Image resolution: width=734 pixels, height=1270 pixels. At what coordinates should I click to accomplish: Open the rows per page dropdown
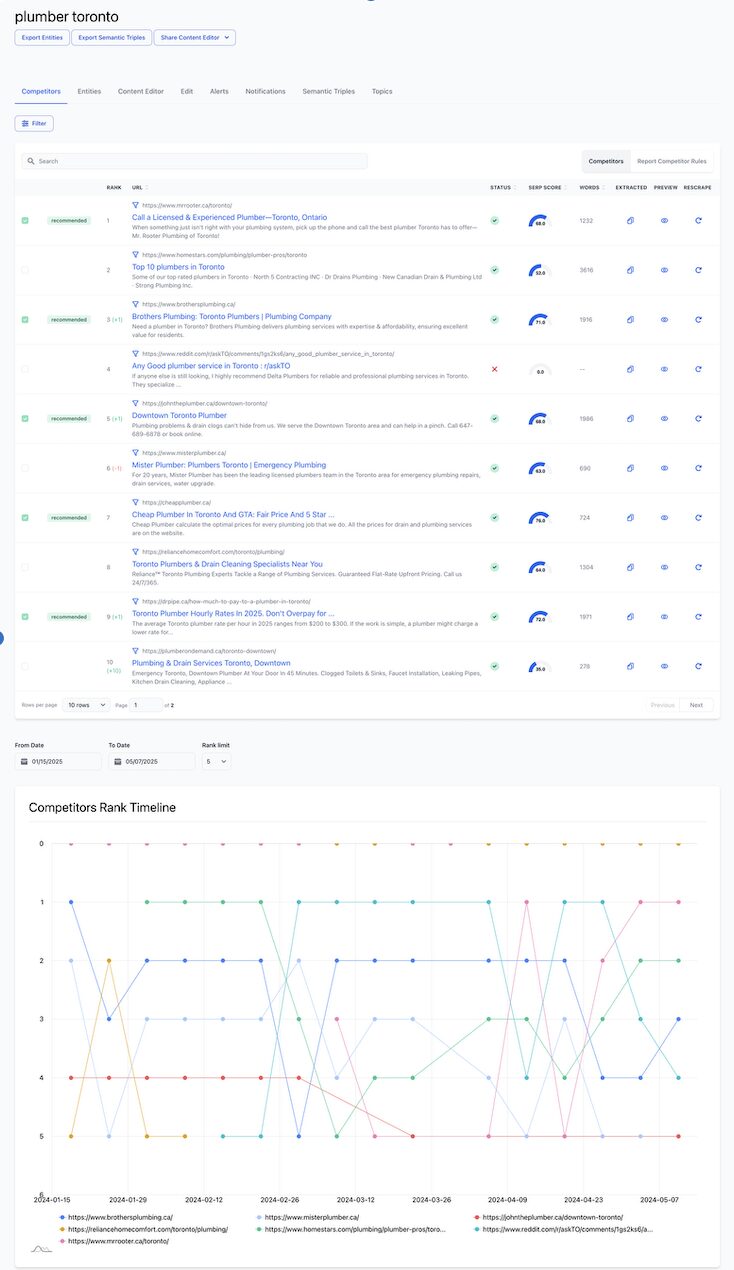[86, 705]
